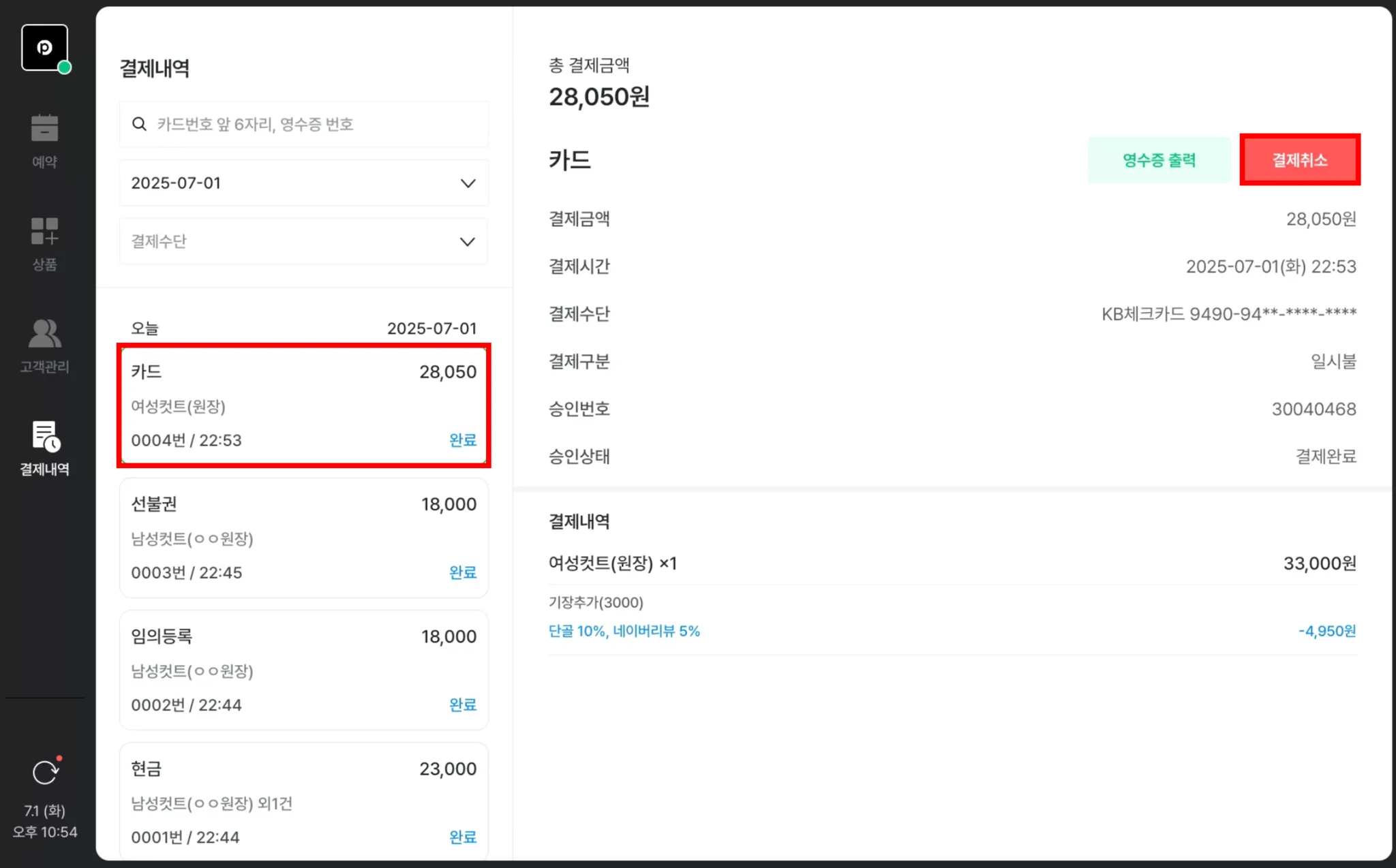
Task: Open the 결제수단 filter dropdown
Action: [303, 242]
